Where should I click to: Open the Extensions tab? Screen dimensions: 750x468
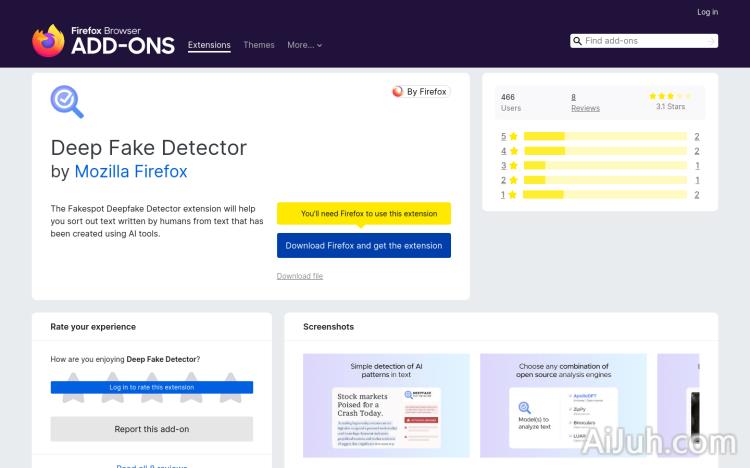point(209,45)
